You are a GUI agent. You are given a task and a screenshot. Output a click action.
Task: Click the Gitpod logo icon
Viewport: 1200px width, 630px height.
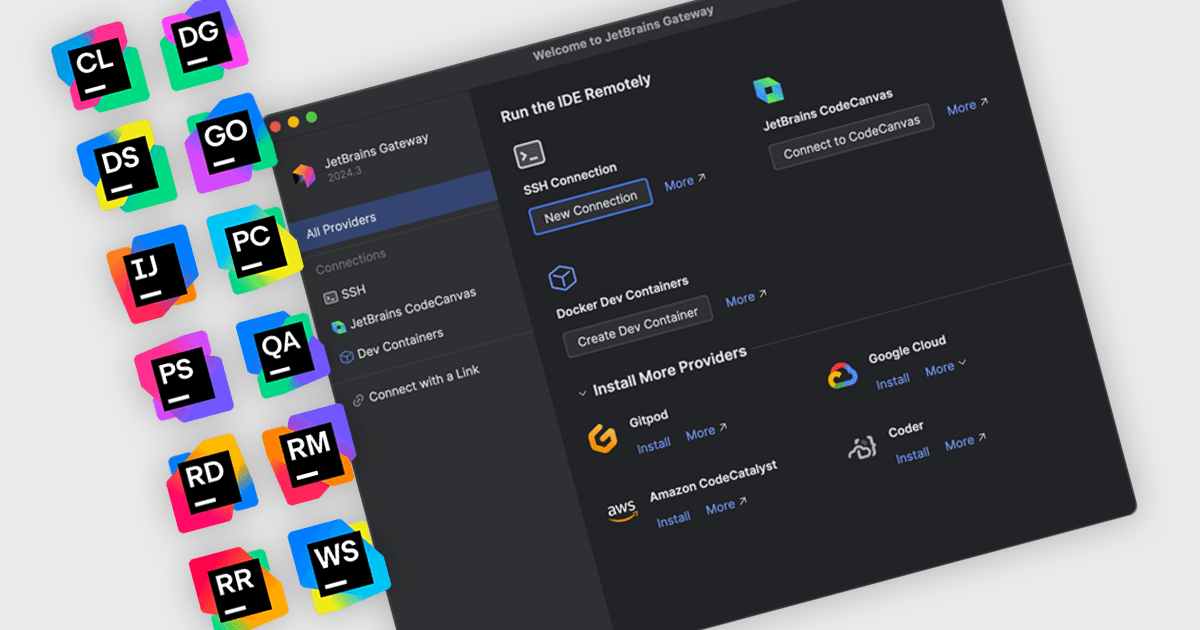[602, 437]
